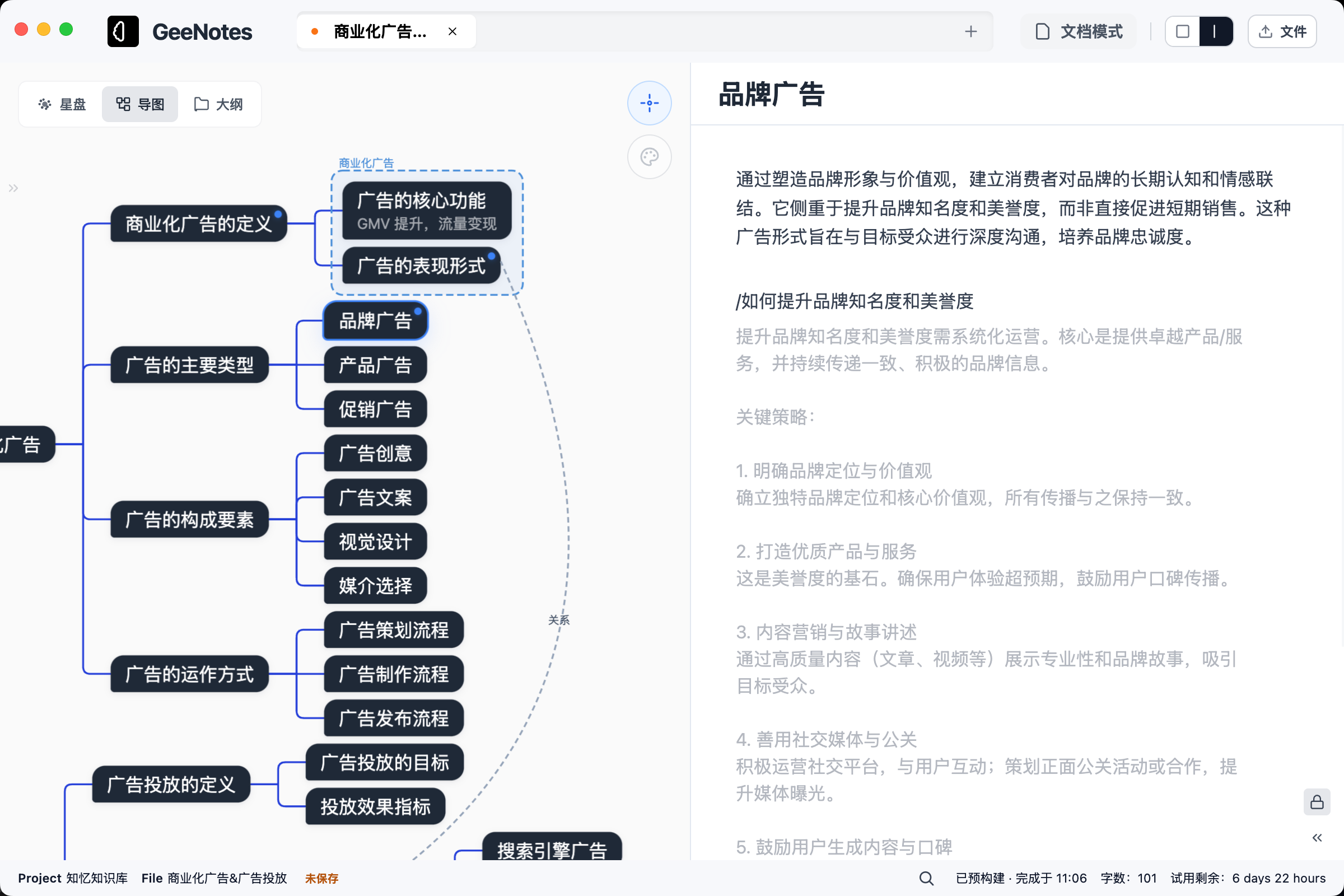This screenshot has height=896, width=1344.
Task: Click the orange tab status dot
Action: [x=314, y=31]
